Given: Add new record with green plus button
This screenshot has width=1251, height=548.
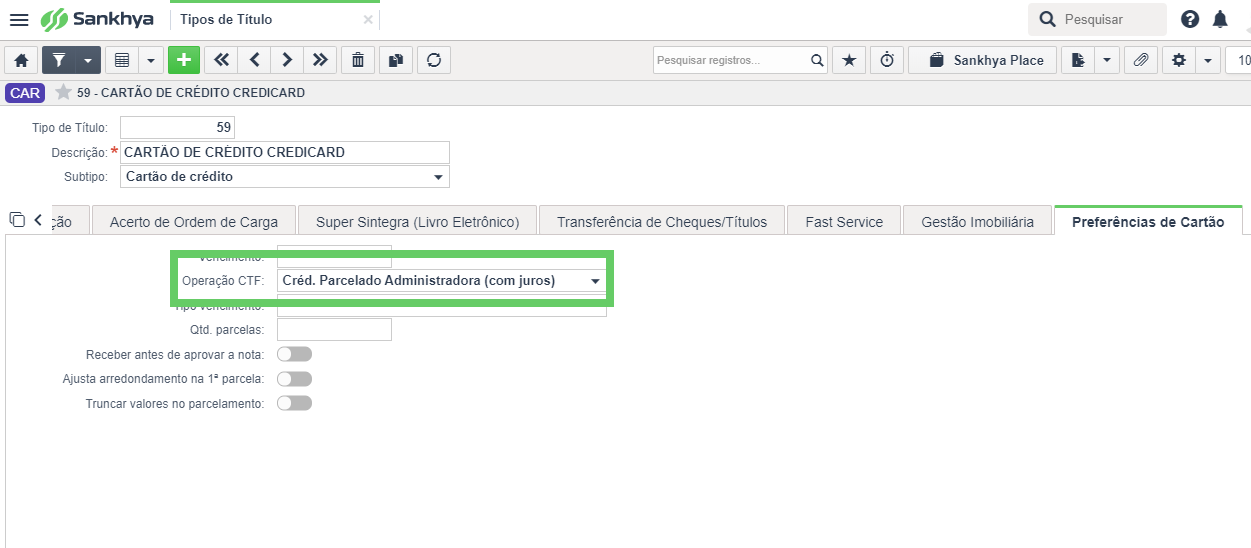Looking at the screenshot, I should pos(184,60).
